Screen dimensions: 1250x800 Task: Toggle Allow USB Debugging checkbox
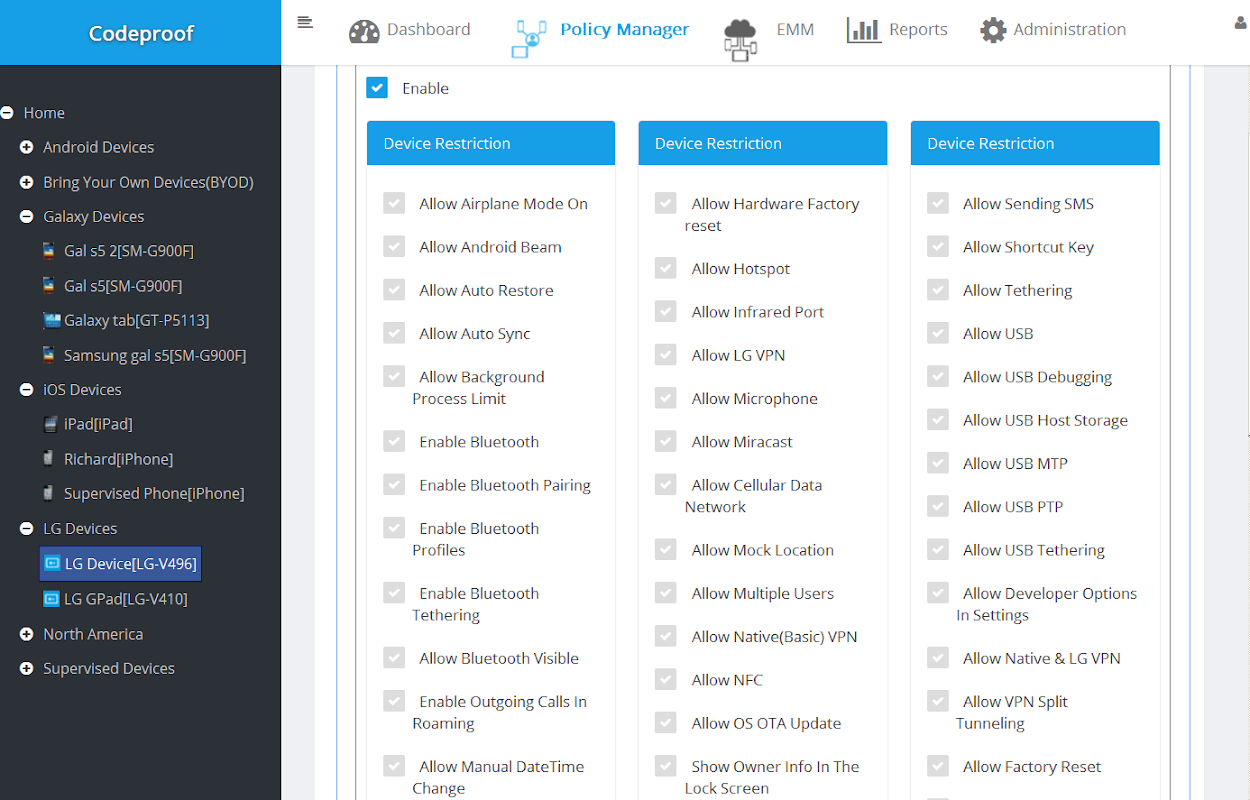coord(938,376)
